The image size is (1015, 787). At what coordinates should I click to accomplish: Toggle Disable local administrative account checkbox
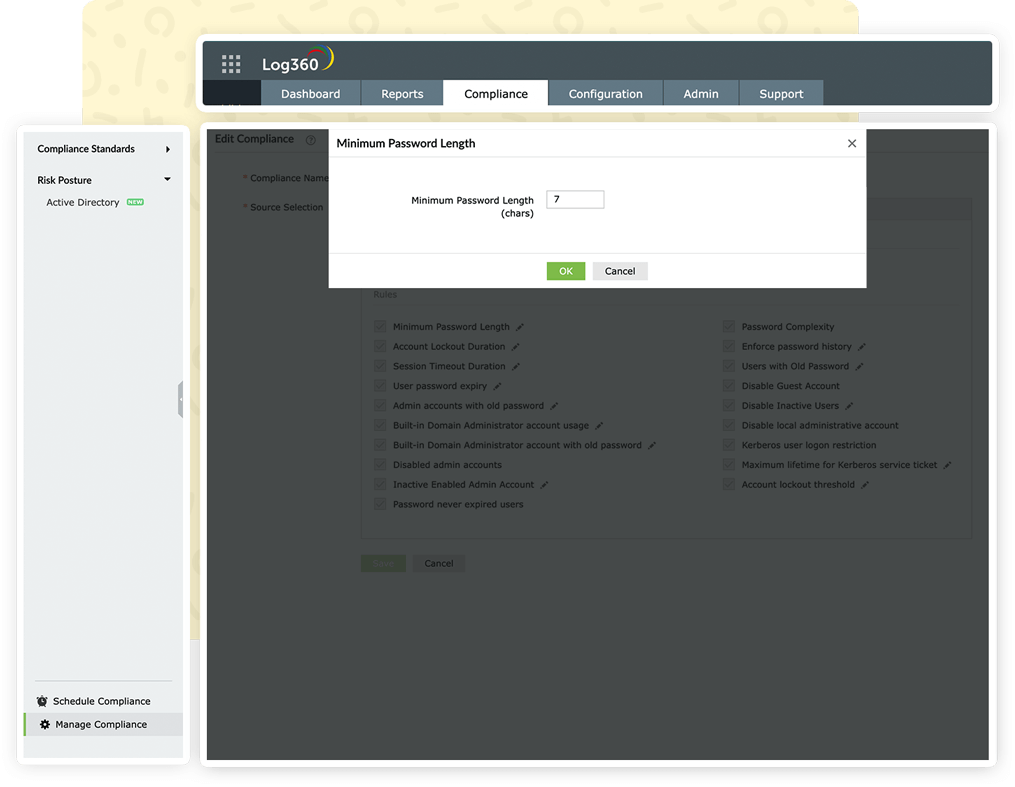(x=729, y=425)
